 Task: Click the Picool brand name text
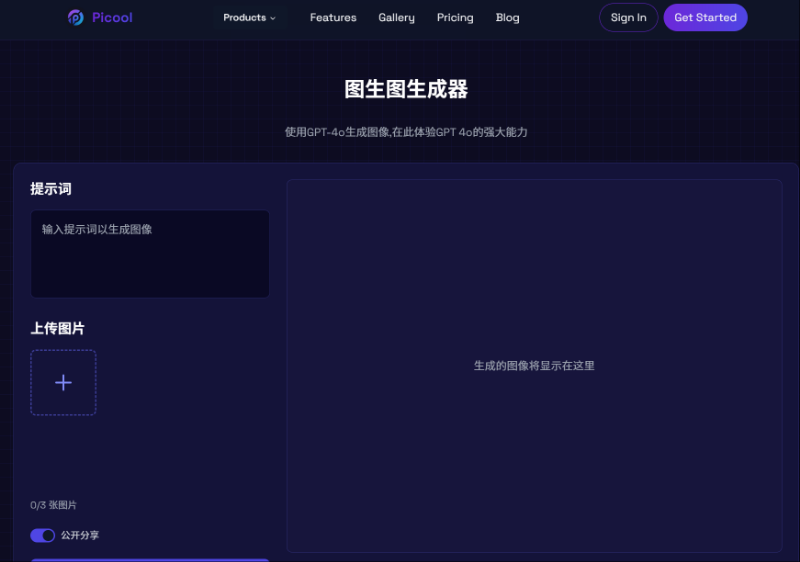(x=112, y=17)
